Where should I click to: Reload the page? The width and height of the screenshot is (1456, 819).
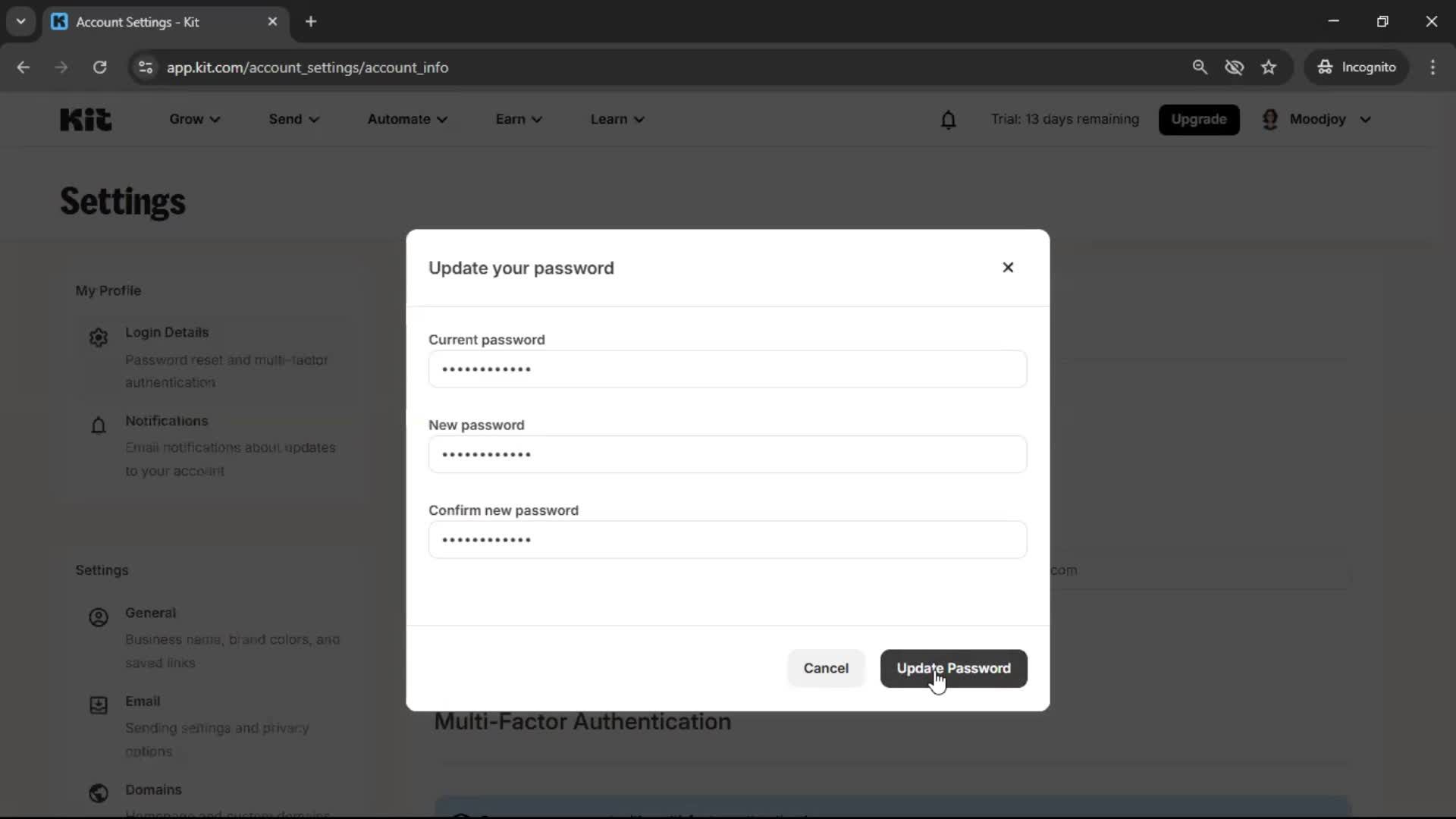coord(99,67)
